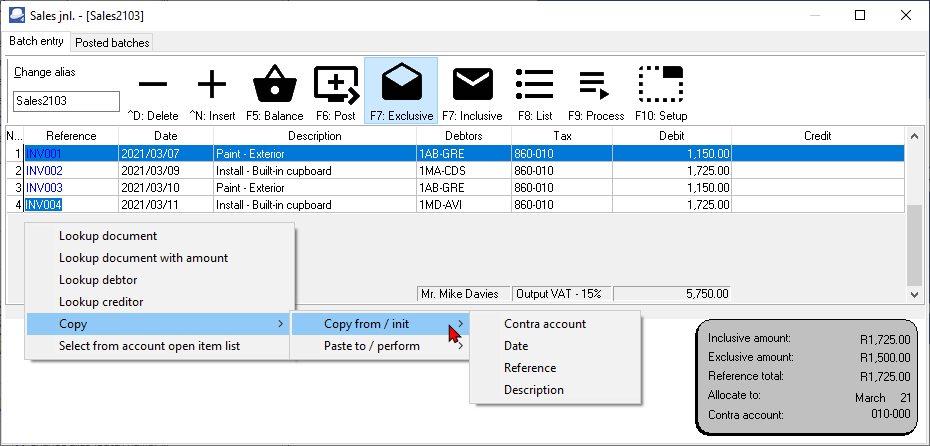
Task: Click the INV002 row description cell
Action: click(x=315, y=171)
